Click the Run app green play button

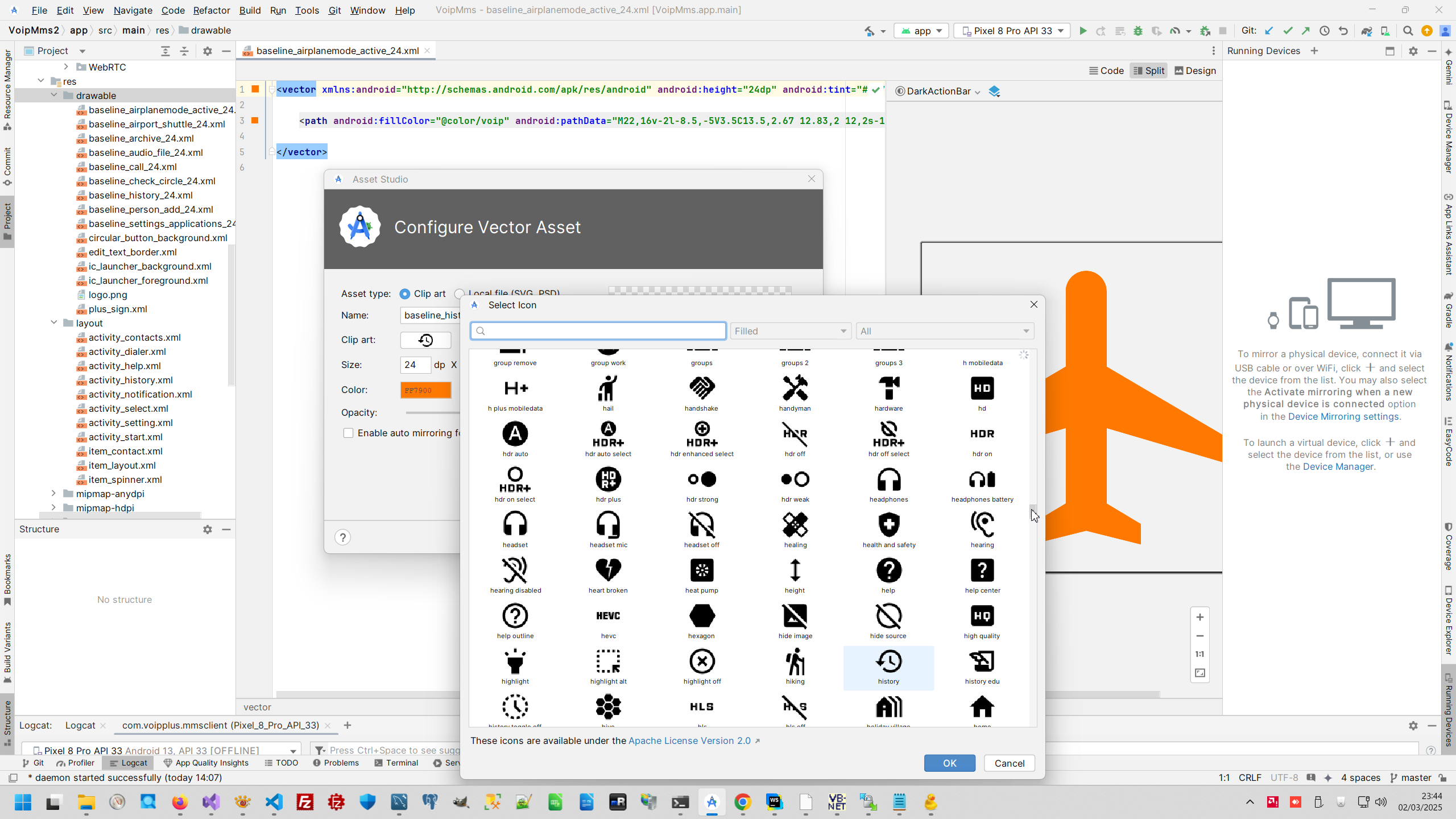point(1083,31)
